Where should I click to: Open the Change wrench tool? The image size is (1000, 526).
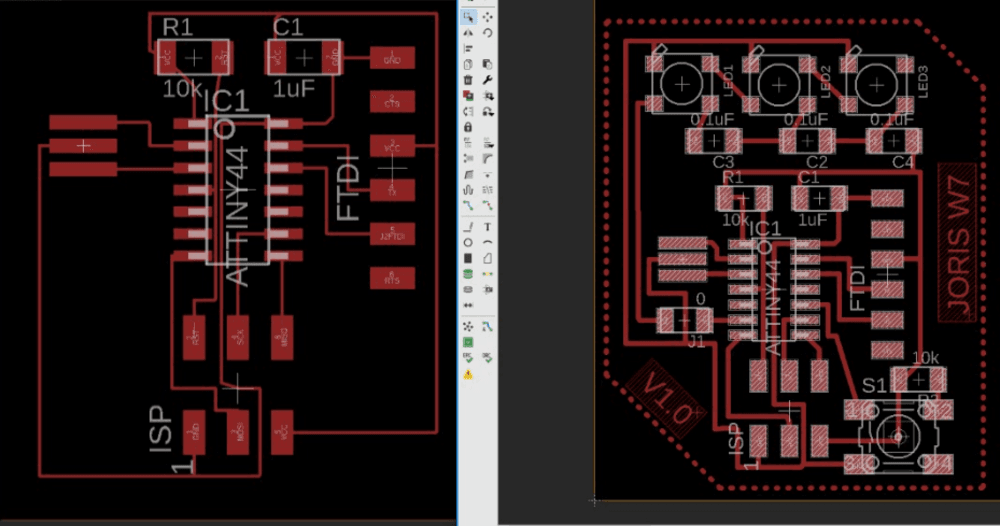pyautogui.click(x=488, y=80)
